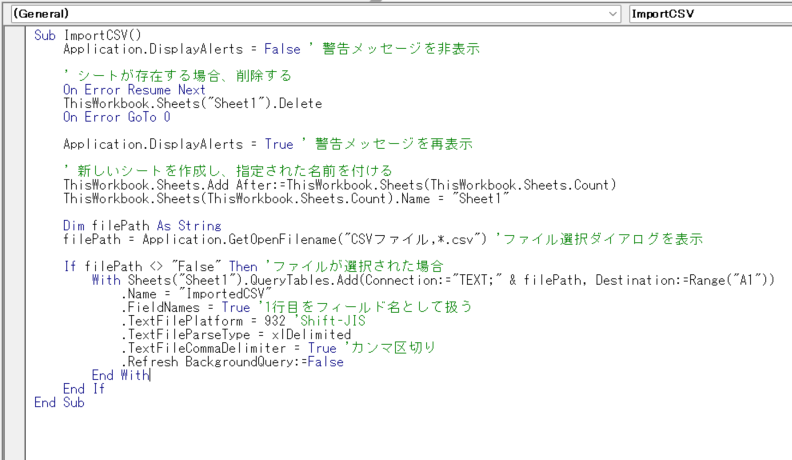Click the 'End With' line
This screenshot has height=460, width=792.
(x=121, y=375)
